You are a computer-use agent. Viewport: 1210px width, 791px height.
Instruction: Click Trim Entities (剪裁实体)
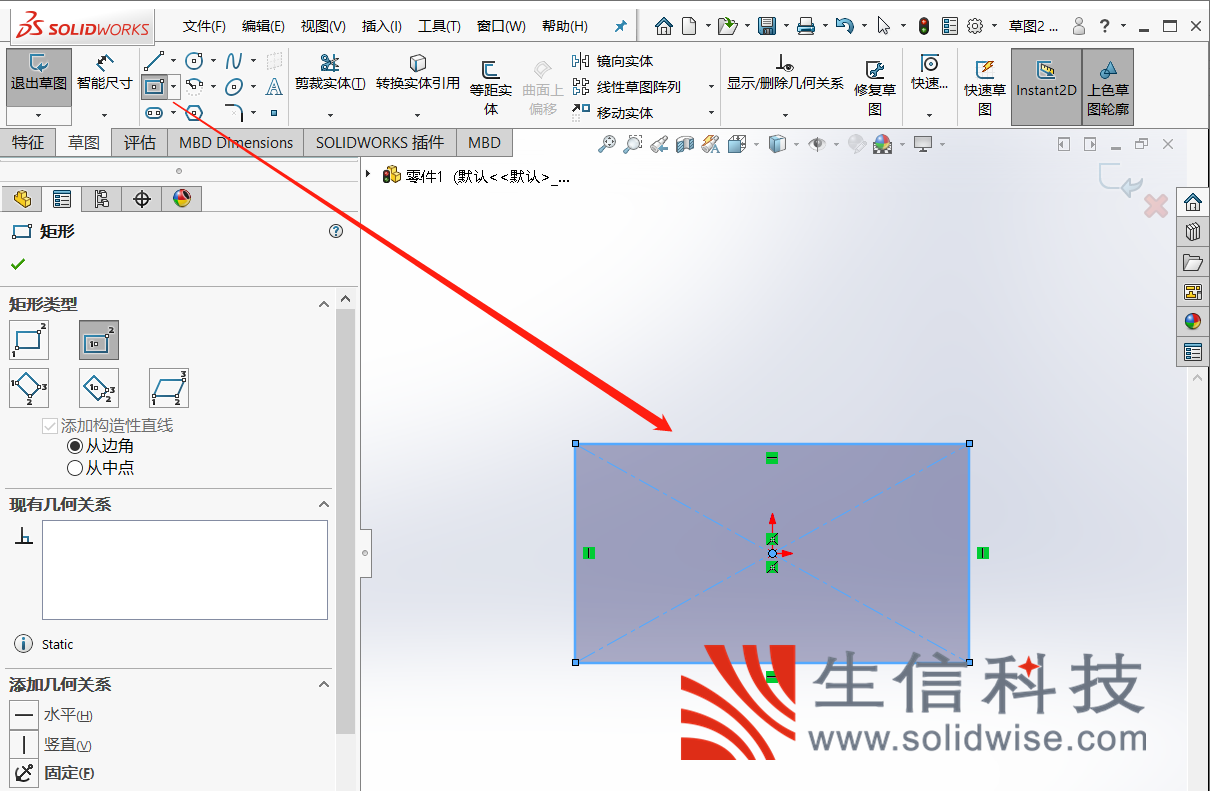tap(330, 73)
